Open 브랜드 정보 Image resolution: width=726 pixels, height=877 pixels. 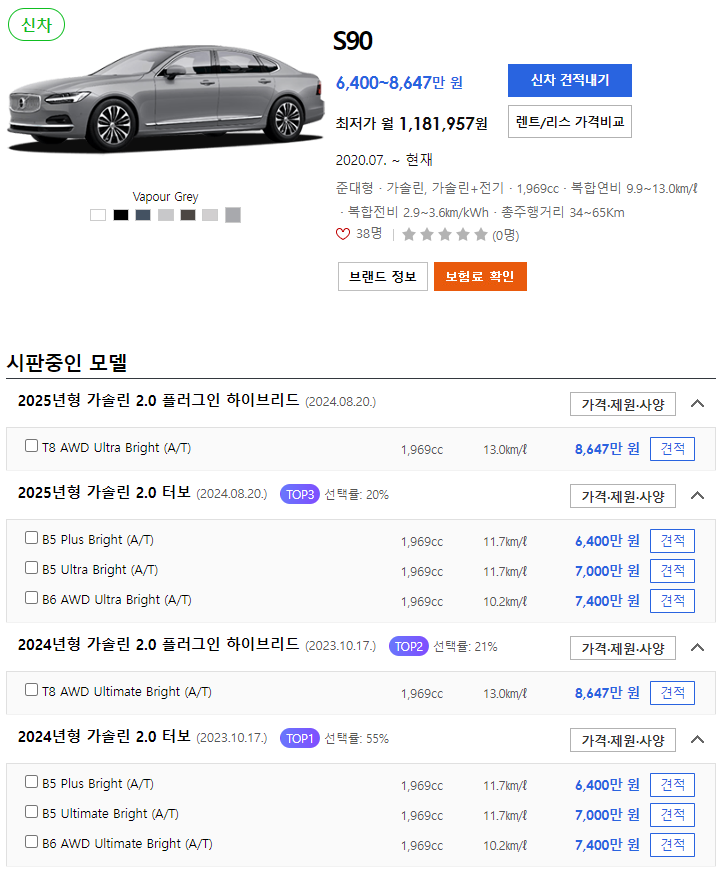383,276
